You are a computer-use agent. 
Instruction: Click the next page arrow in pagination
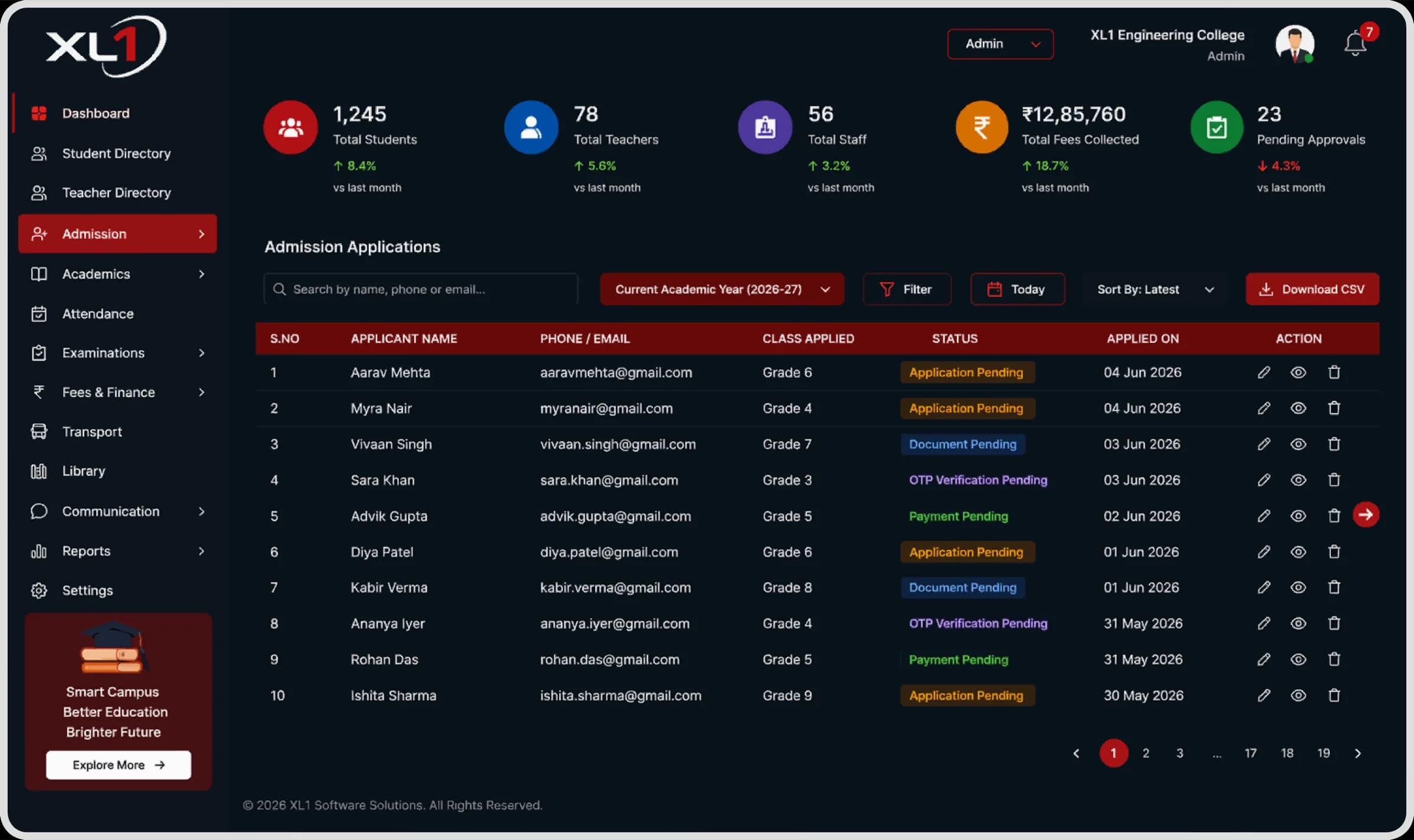click(1358, 753)
